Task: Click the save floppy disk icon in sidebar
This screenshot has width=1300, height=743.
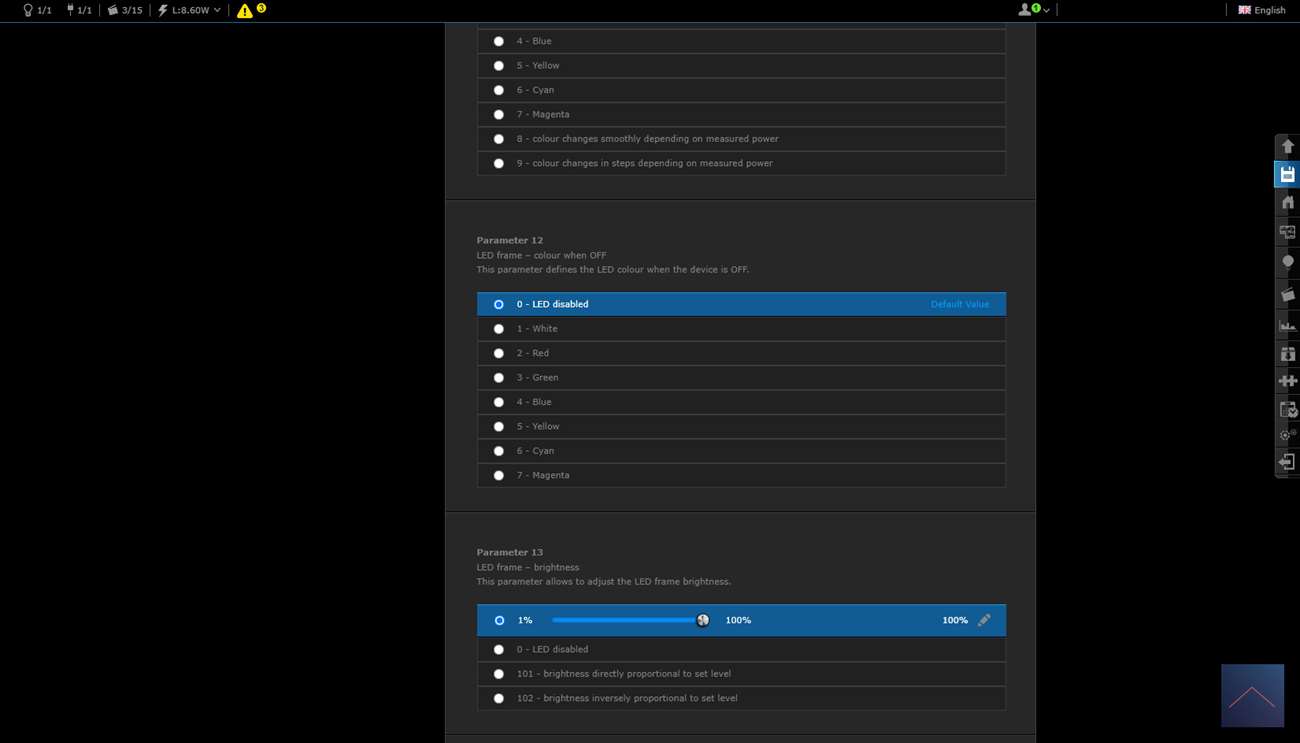Action: tap(1287, 174)
